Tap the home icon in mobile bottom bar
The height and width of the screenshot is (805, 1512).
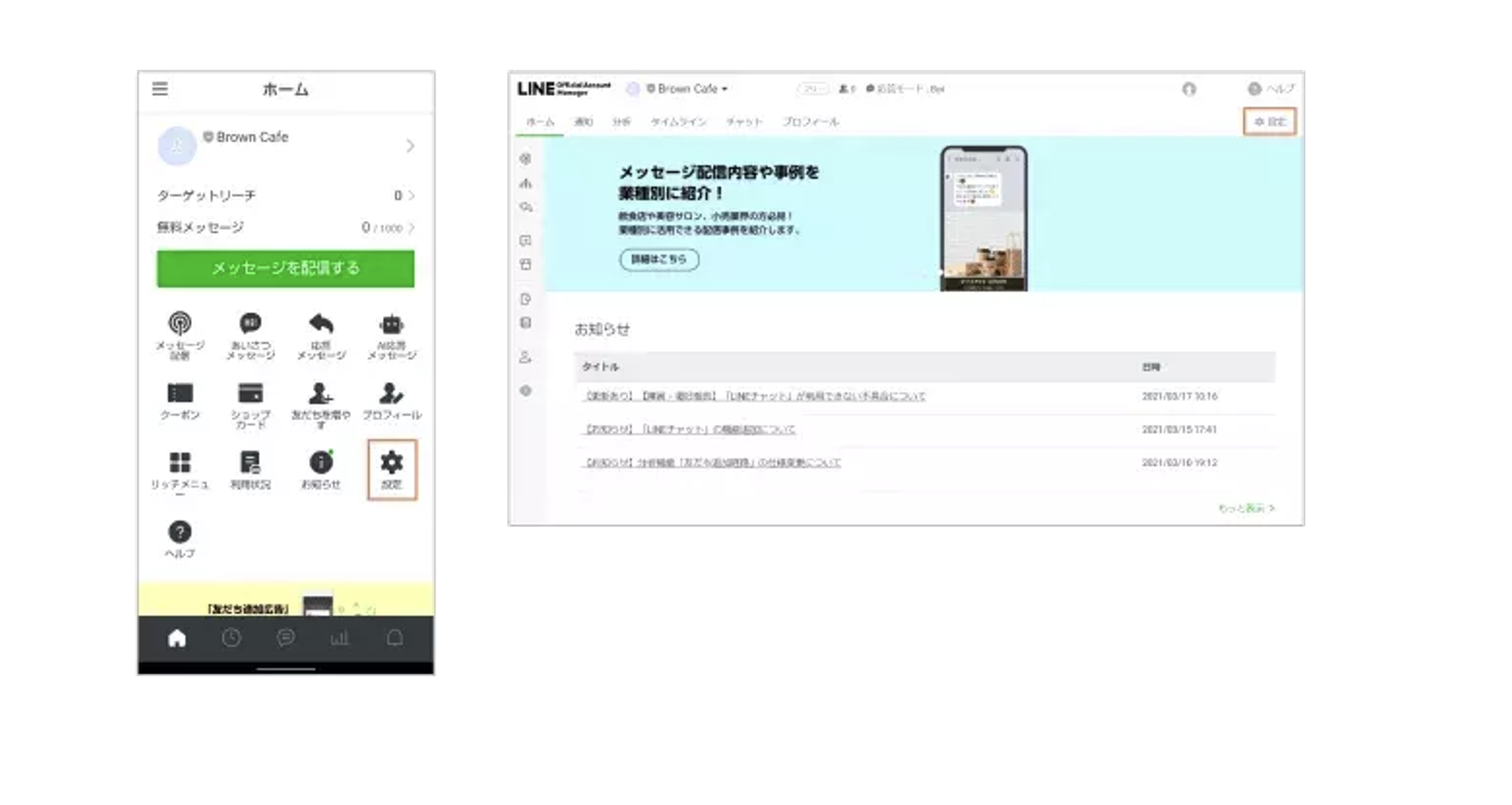pos(177,638)
